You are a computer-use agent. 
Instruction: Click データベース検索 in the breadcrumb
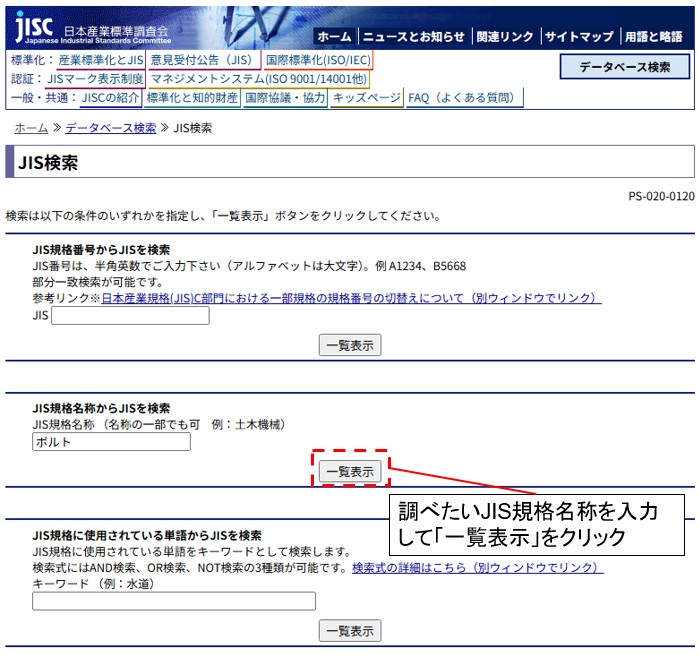[111, 128]
